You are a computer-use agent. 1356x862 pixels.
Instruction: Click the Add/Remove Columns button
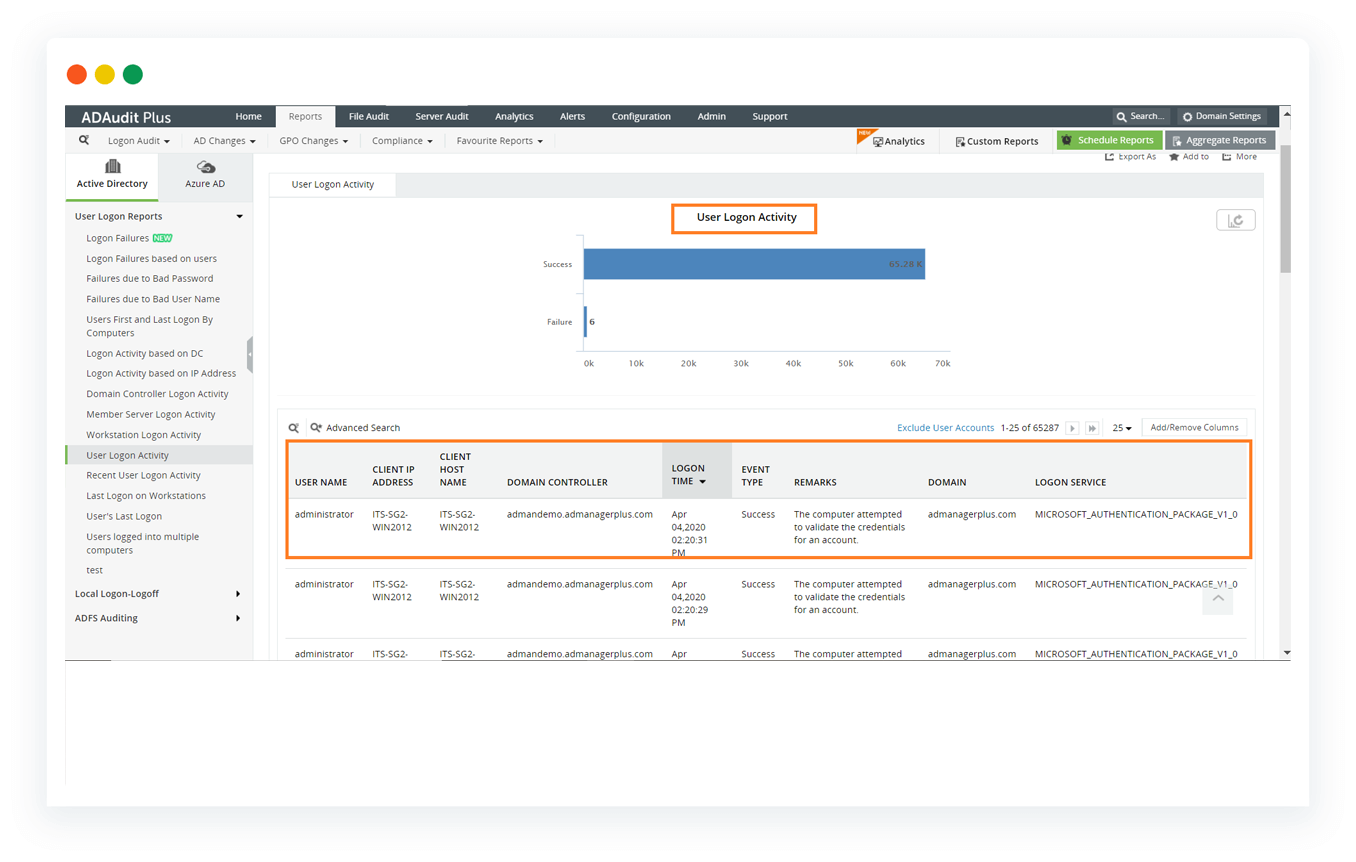pos(1194,428)
